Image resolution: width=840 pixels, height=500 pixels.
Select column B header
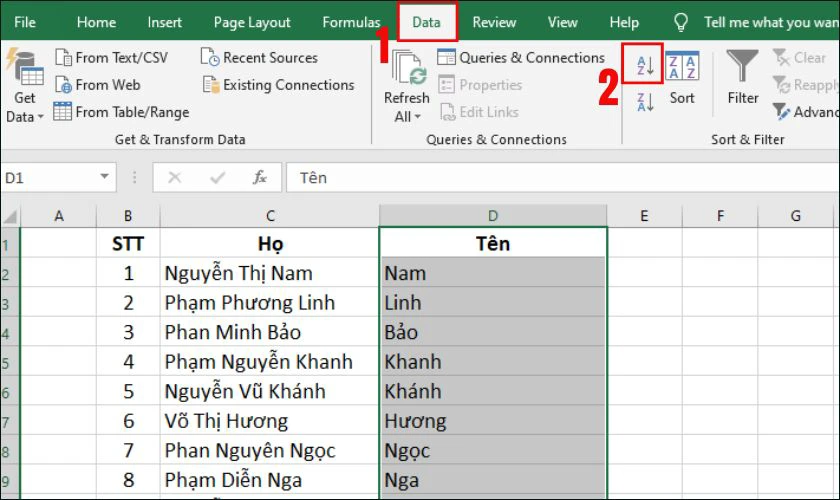(128, 216)
